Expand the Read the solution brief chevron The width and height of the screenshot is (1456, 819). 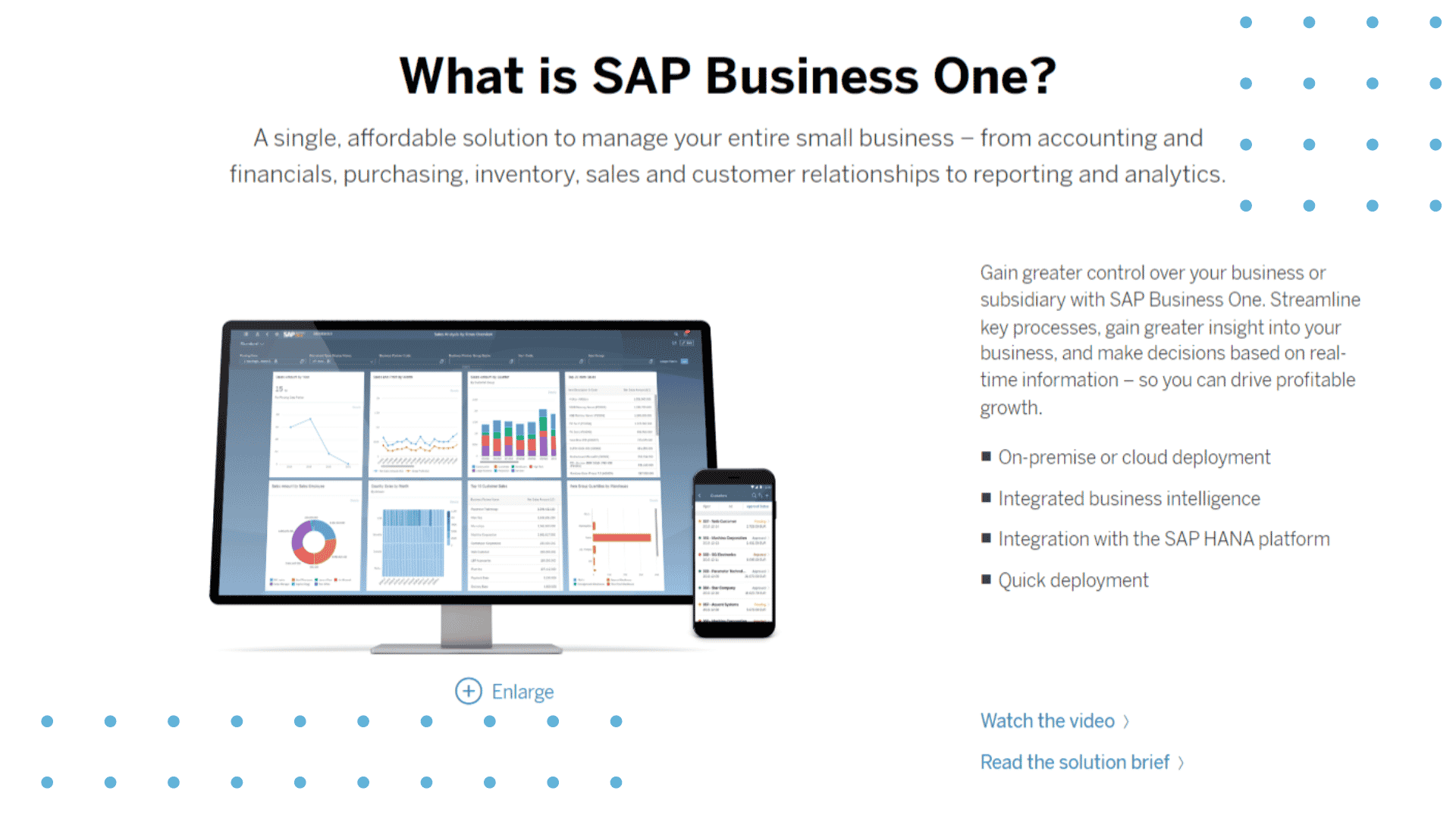click(1186, 761)
